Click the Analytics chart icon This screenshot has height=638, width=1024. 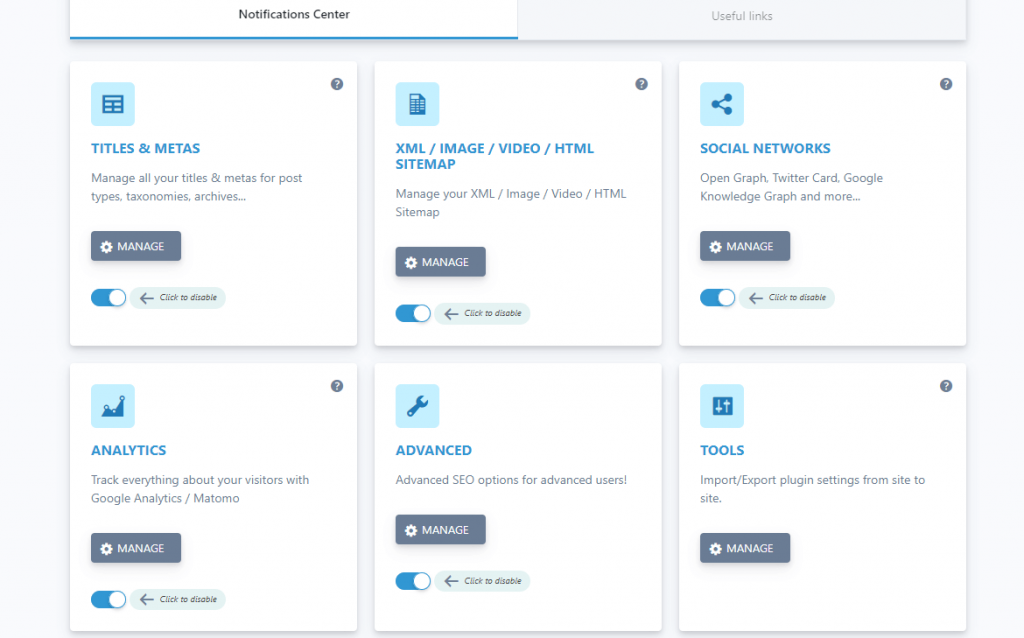click(113, 406)
